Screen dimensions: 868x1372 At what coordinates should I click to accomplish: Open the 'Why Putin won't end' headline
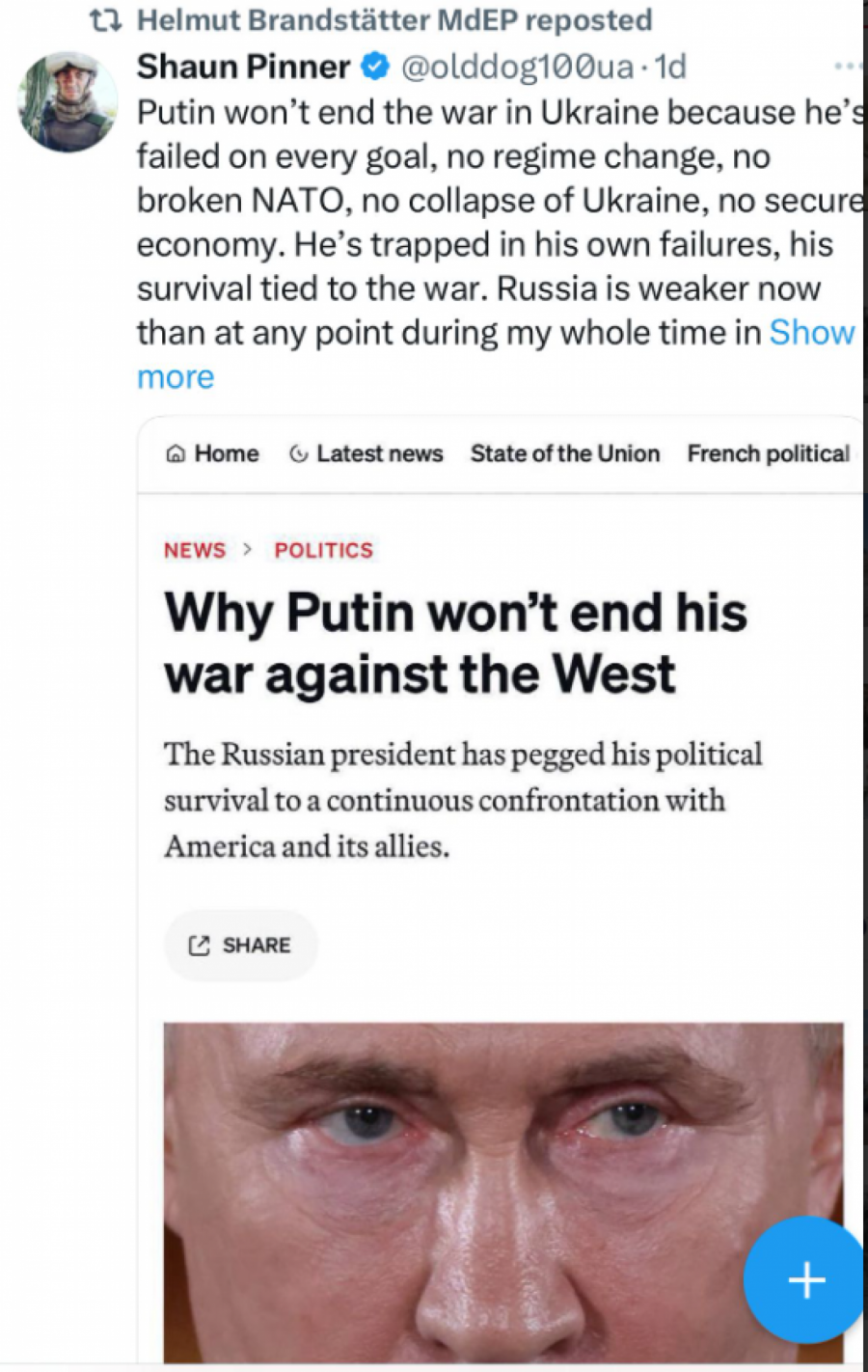pyautogui.click(x=455, y=643)
